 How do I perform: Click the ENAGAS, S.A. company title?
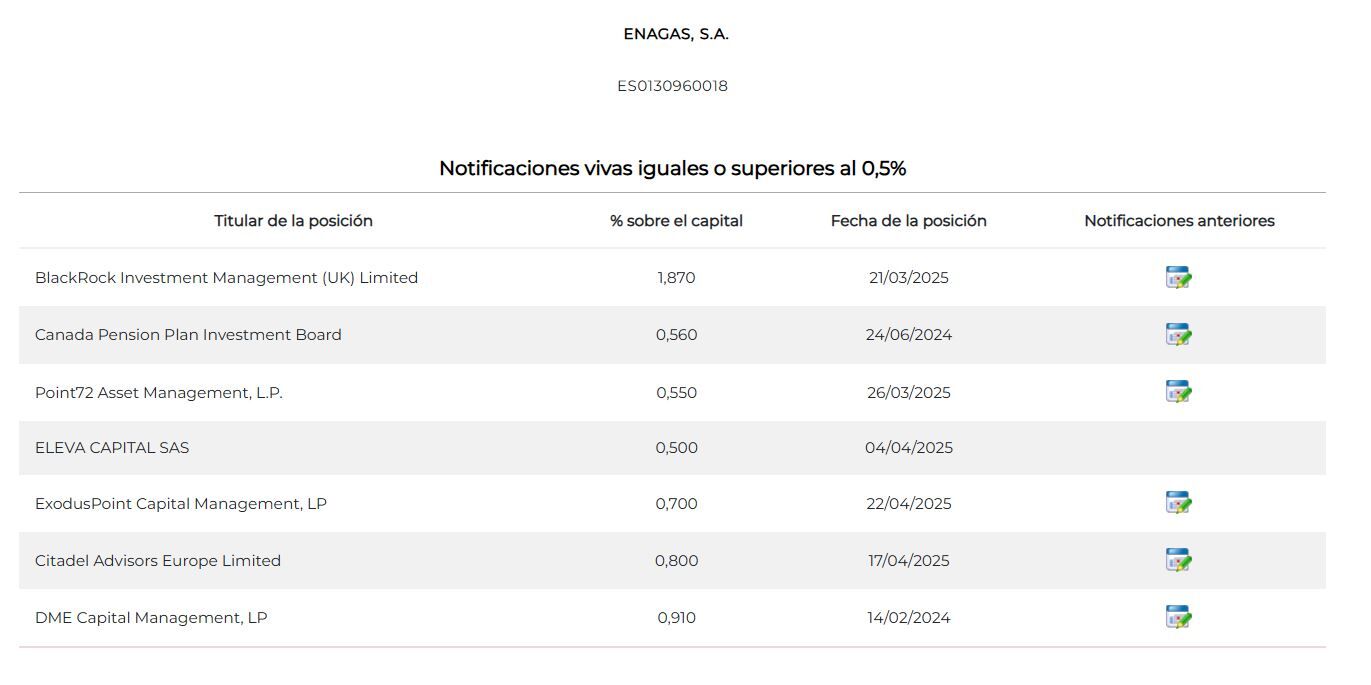click(676, 34)
